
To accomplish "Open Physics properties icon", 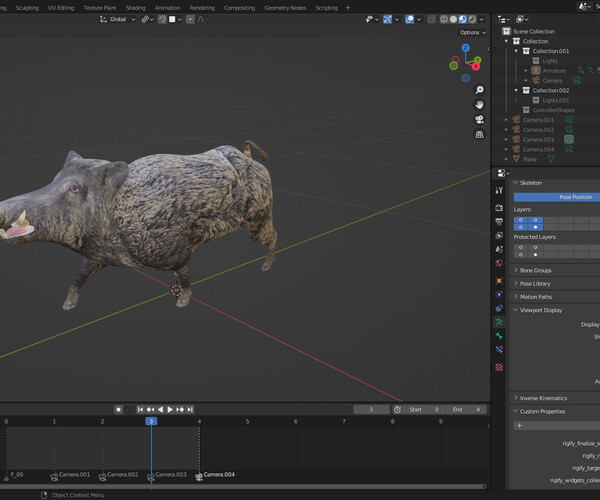I will click(x=499, y=294).
